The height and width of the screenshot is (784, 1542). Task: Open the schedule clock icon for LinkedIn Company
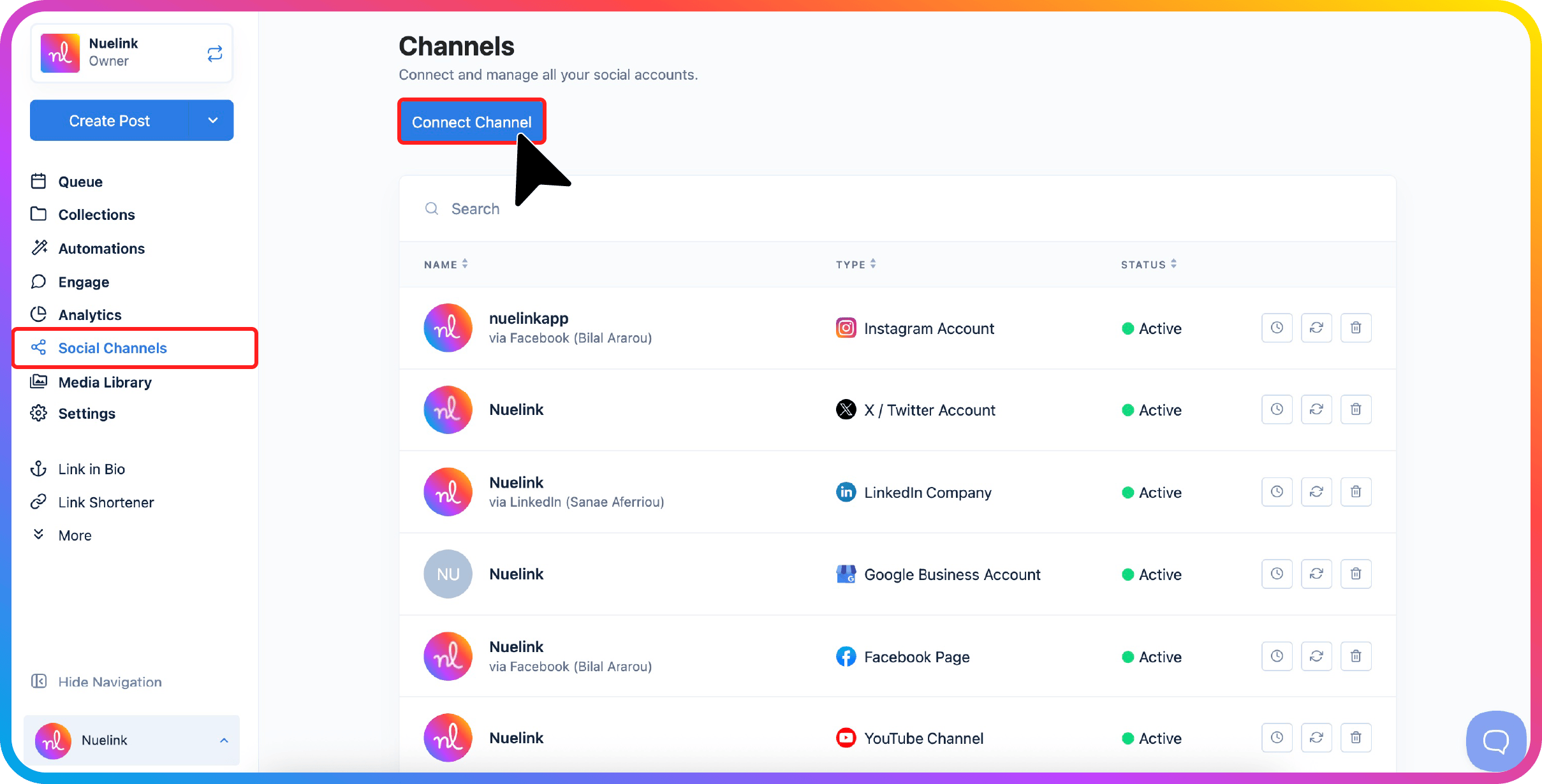1277,491
